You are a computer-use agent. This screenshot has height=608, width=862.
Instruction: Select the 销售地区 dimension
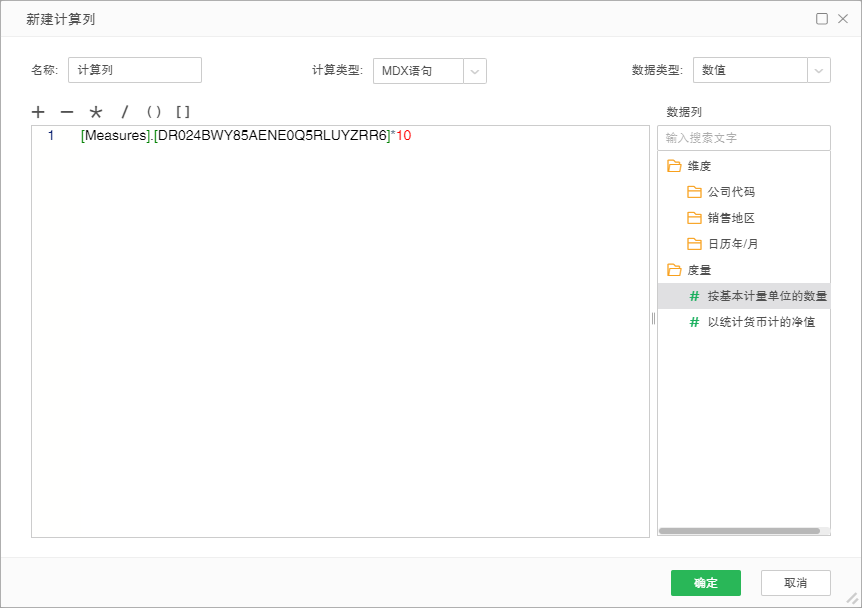click(730, 218)
